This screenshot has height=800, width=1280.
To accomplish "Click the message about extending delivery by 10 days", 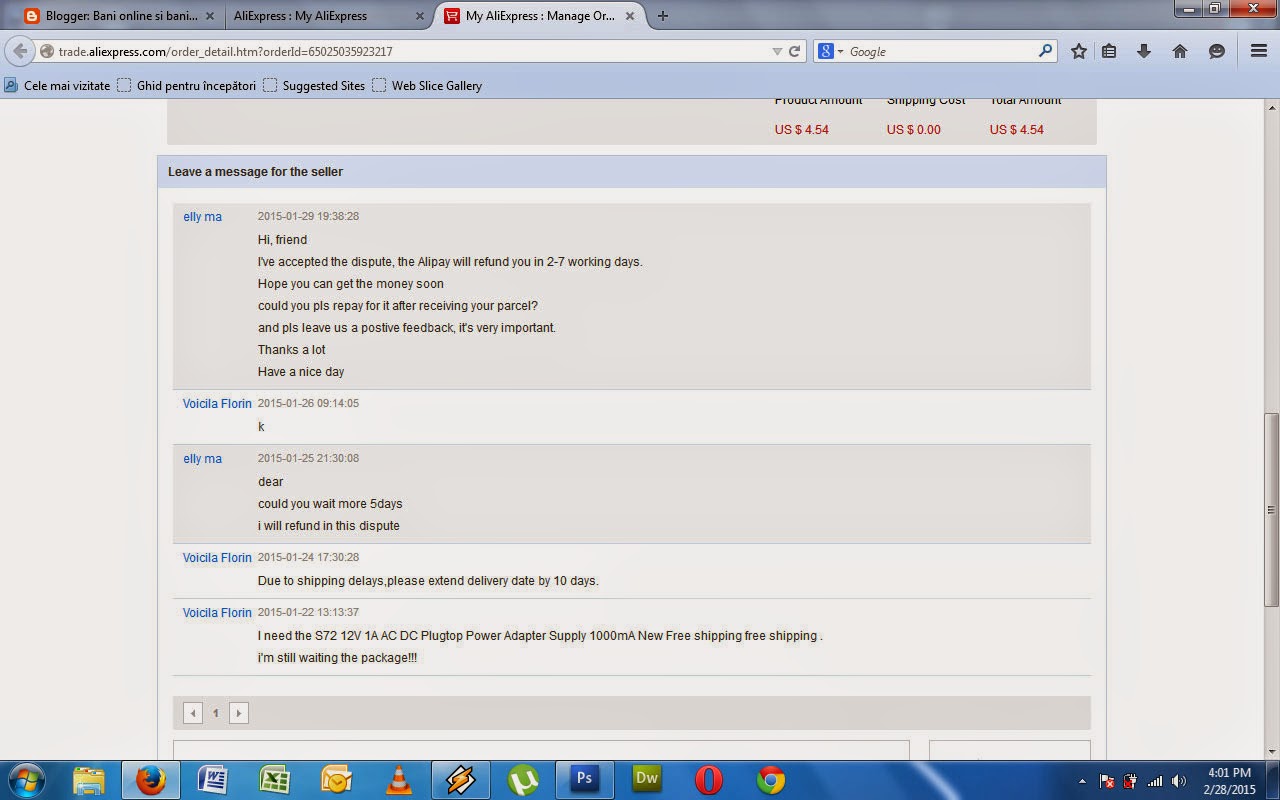I will [x=428, y=581].
